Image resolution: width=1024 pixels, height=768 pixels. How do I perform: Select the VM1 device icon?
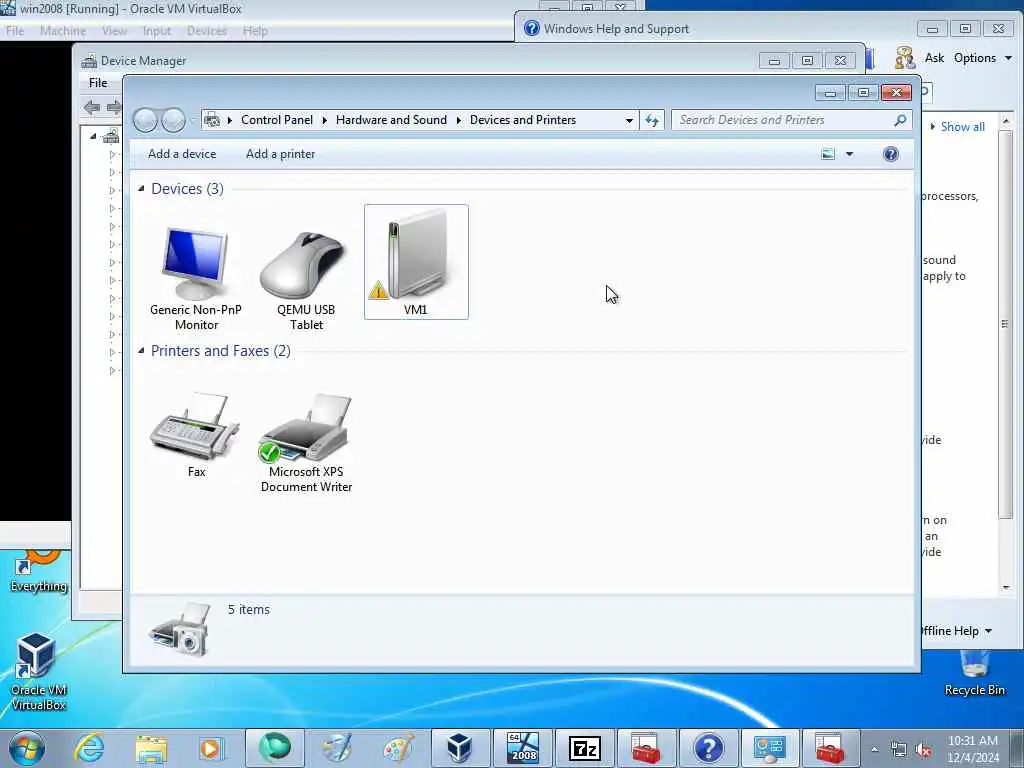(416, 262)
